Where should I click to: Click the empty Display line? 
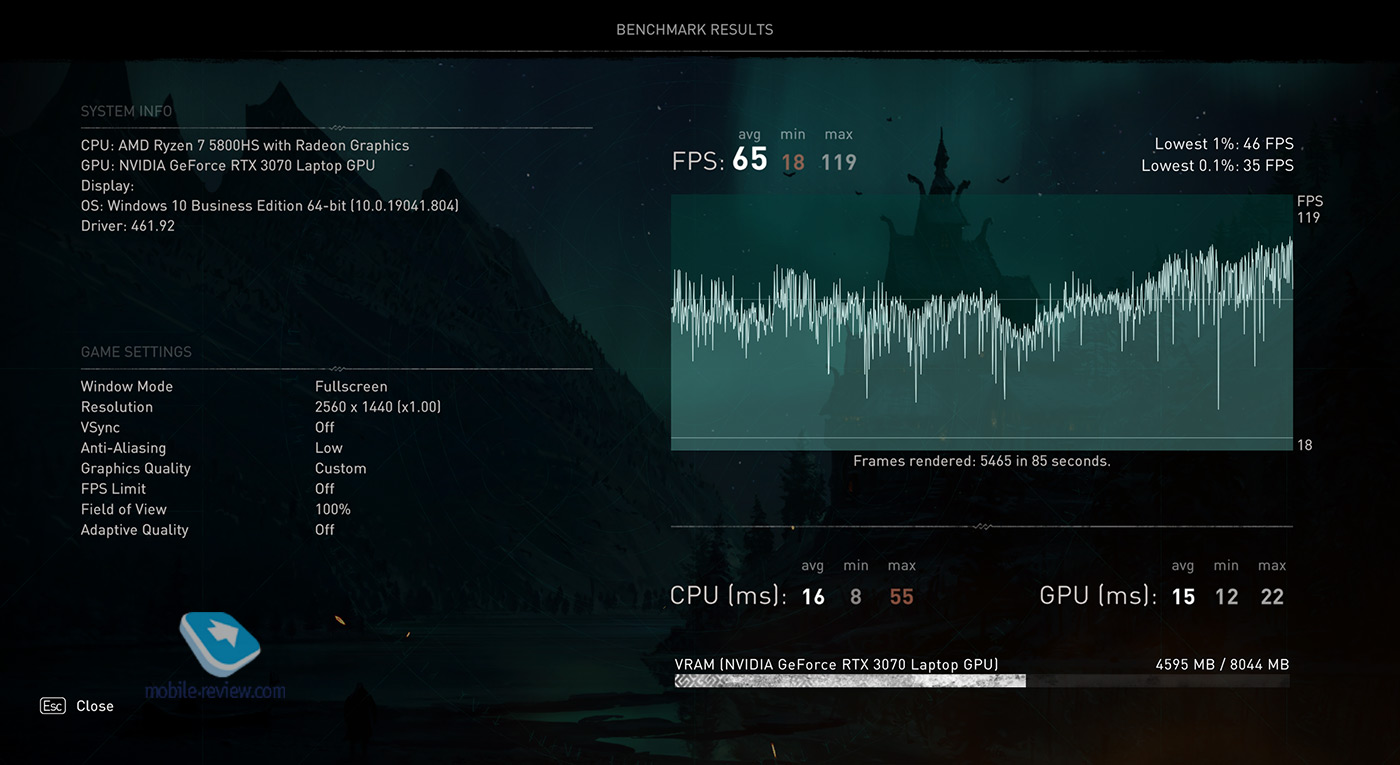click(107, 186)
